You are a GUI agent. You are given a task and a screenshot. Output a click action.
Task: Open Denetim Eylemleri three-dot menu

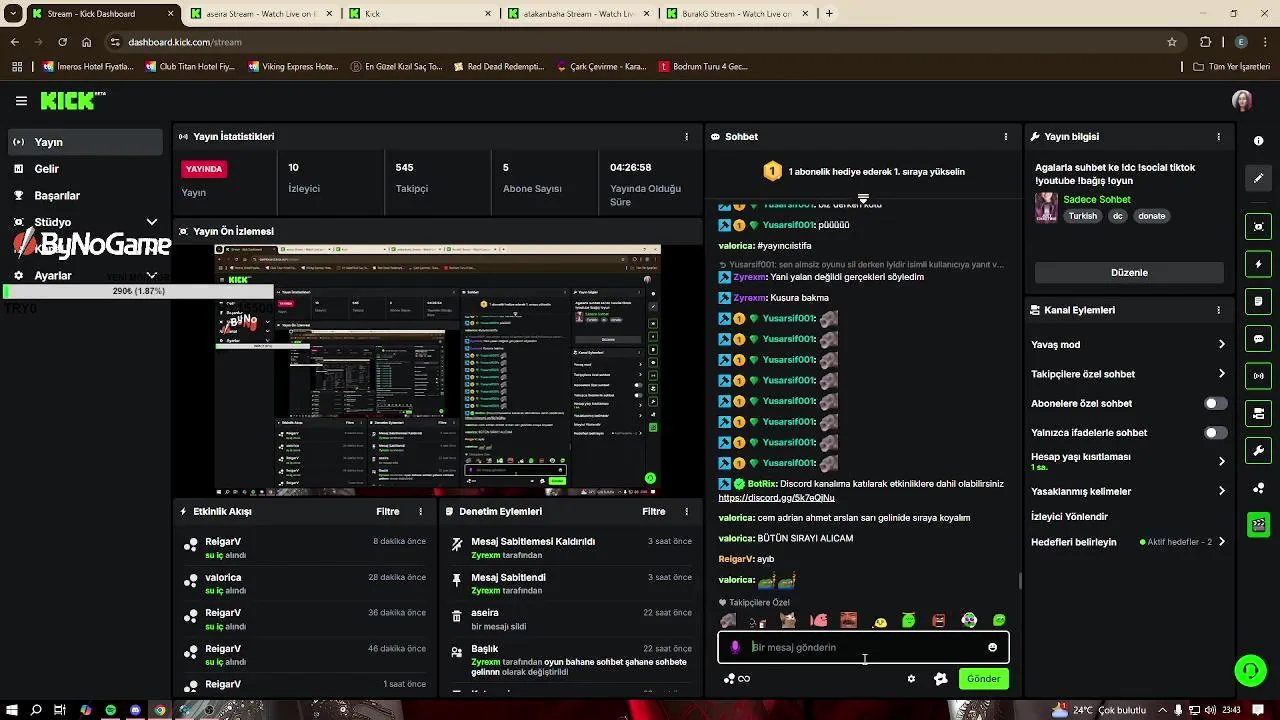tap(686, 511)
